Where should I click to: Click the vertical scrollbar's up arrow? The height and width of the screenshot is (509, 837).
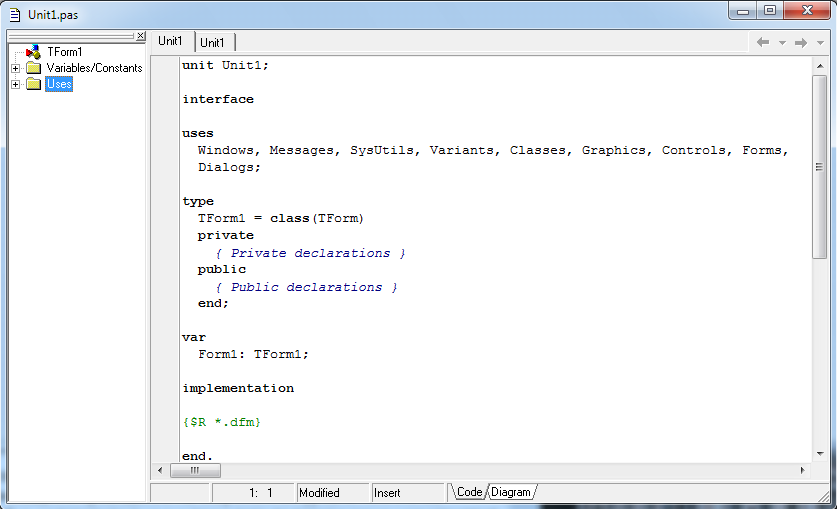click(819, 63)
